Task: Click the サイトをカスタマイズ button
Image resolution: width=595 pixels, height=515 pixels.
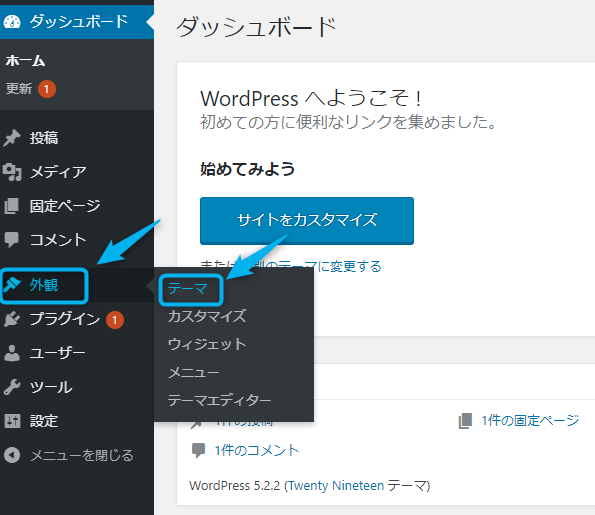Action: [x=307, y=220]
